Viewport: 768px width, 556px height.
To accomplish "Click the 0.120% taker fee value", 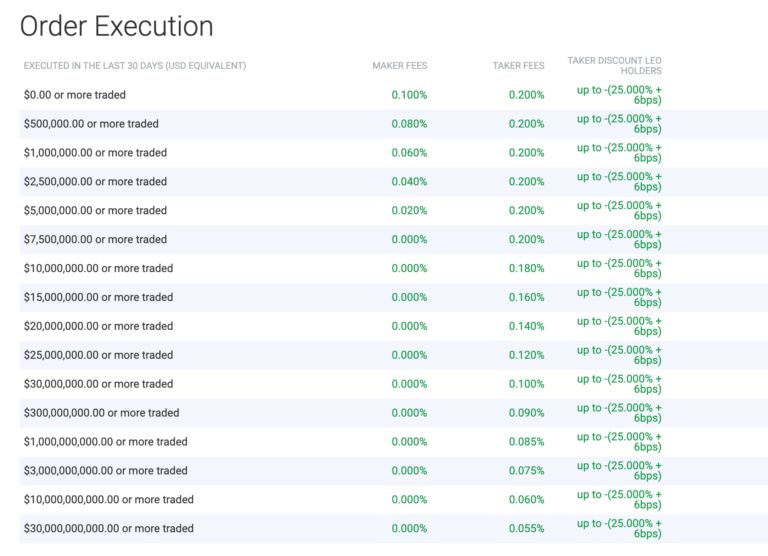I will 527,355.
